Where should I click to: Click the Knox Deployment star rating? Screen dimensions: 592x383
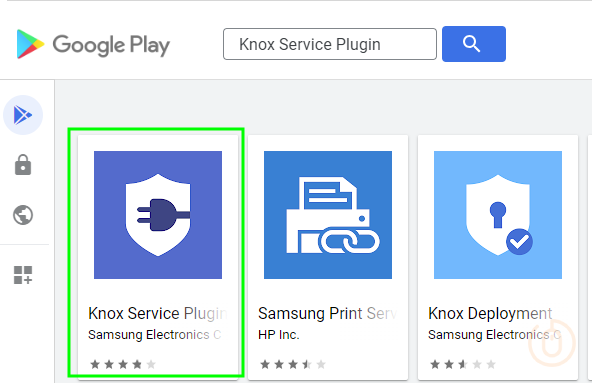[462, 364]
